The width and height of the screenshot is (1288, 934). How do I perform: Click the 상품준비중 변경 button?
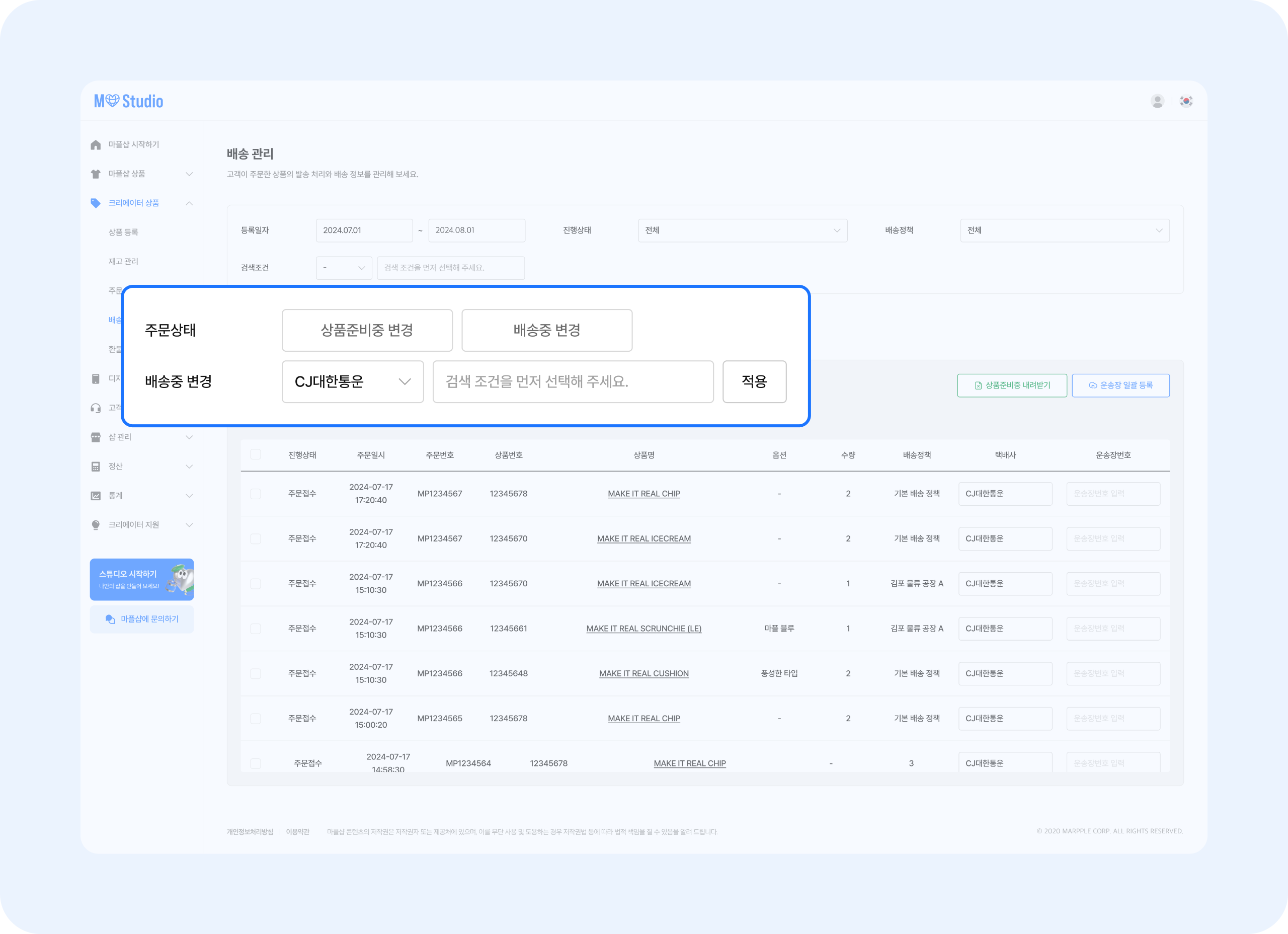point(367,331)
